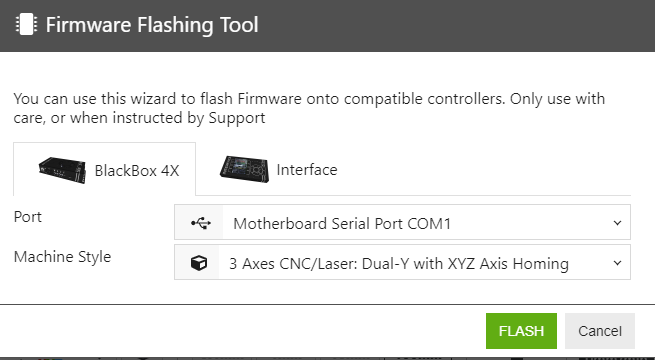The image size is (655, 360).
Task: Click the wizard description paragraph
Action: coord(309,108)
